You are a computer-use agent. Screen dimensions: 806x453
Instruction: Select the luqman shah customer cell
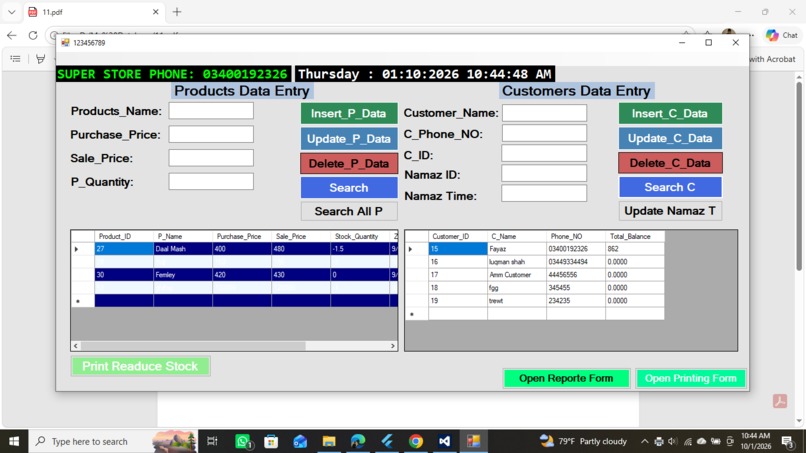[517, 262]
